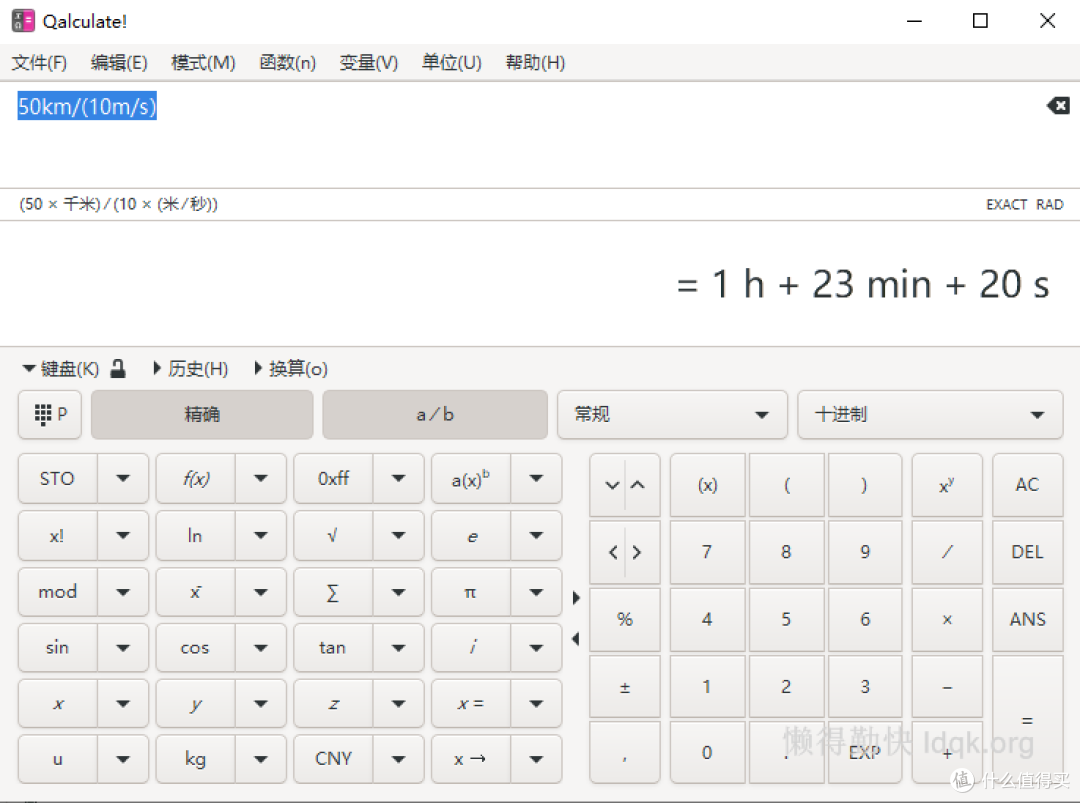Click the equals = button
The height and width of the screenshot is (803, 1080).
[1027, 720]
